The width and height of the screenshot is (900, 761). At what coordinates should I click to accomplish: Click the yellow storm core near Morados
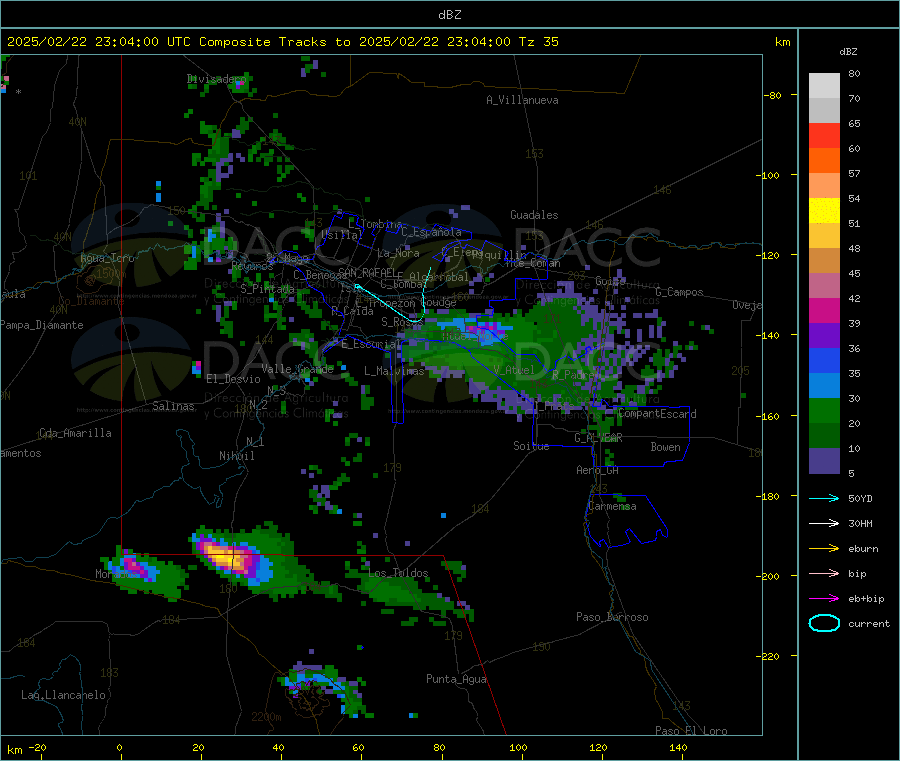pyautogui.click(x=226, y=557)
